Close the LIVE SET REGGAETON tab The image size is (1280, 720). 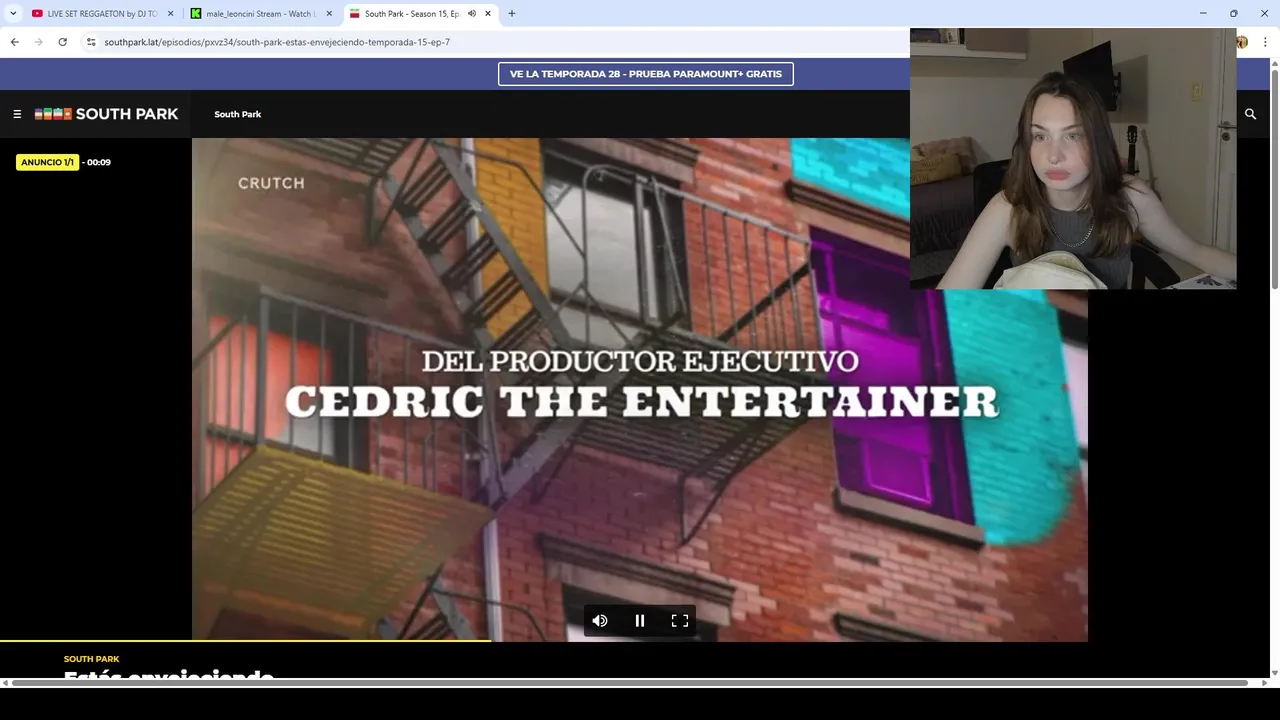point(170,14)
